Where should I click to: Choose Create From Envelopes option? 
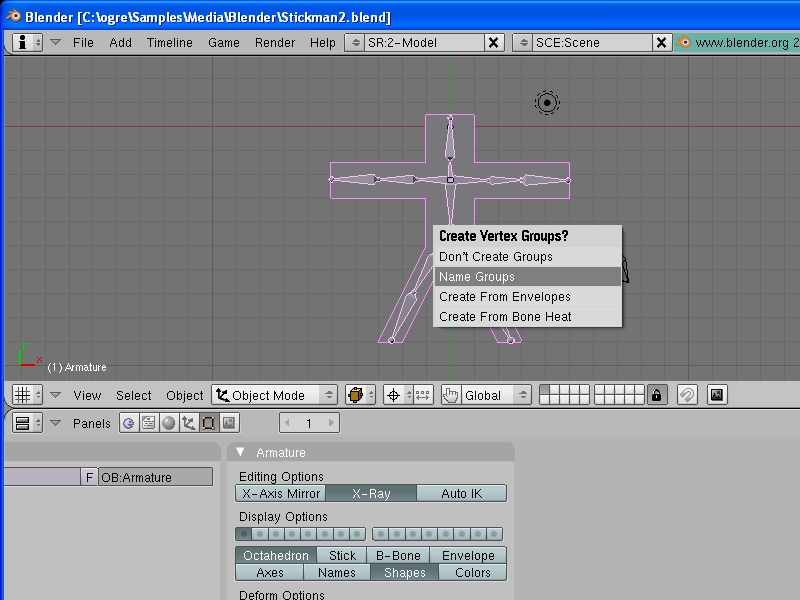pyautogui.click(x=528, y=296)
